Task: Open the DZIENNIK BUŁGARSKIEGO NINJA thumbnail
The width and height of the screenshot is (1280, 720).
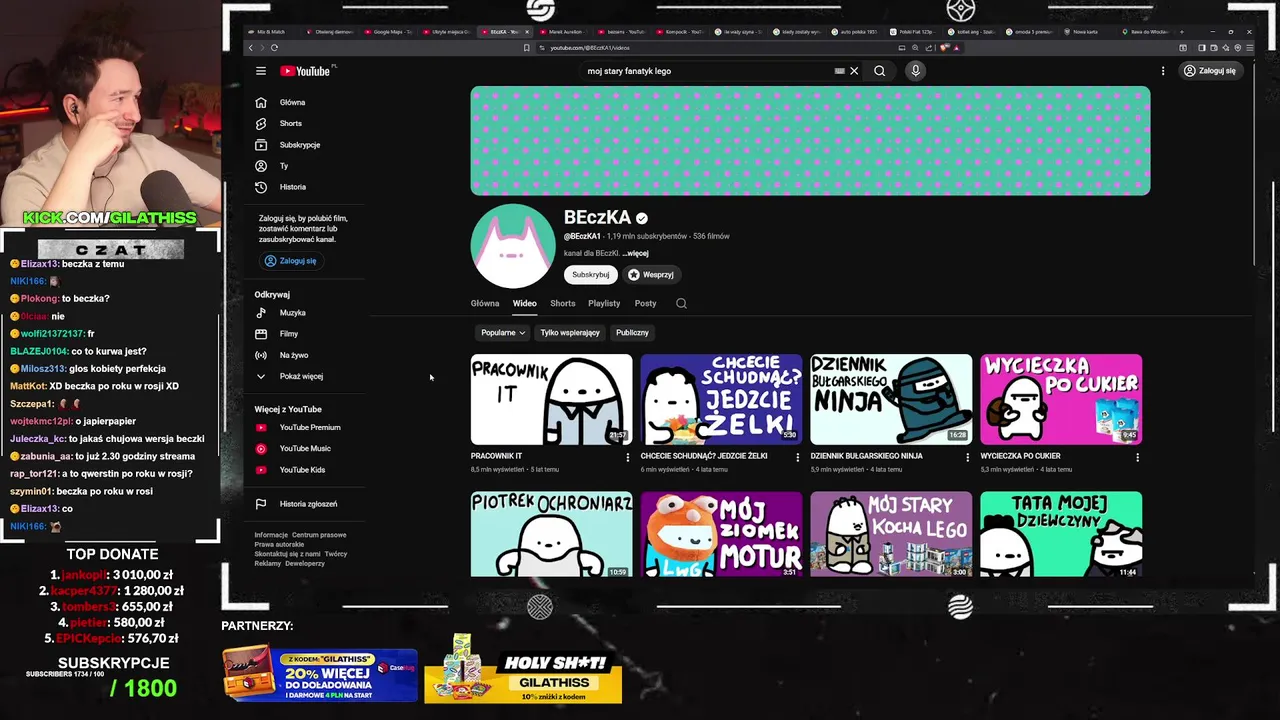Action: [891, 399]
